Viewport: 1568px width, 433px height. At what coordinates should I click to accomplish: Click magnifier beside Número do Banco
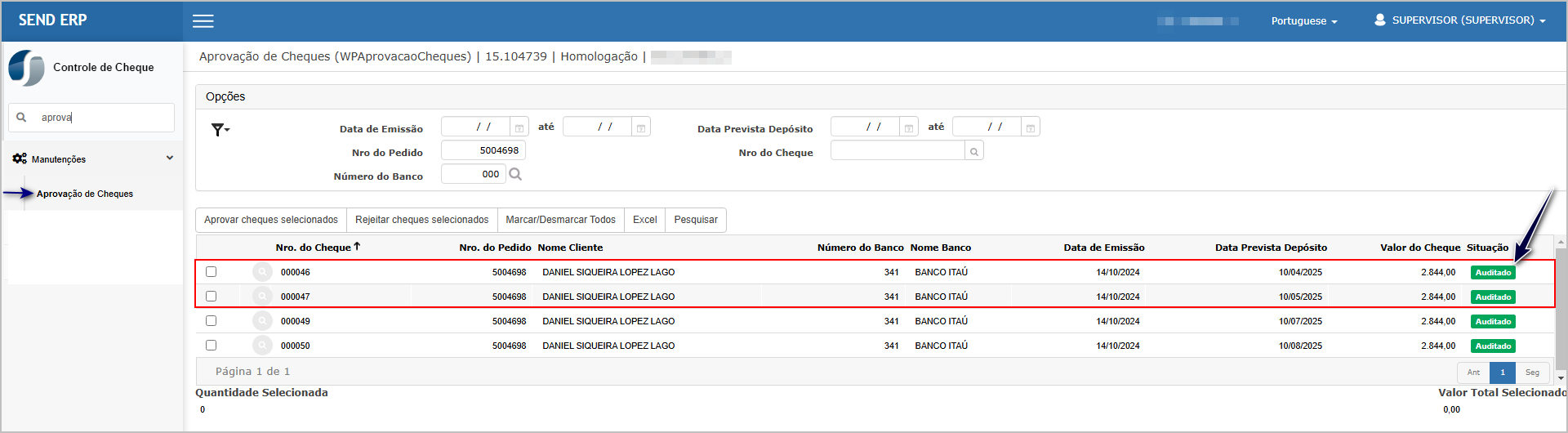pyautogui.click(x=515, y=174)
